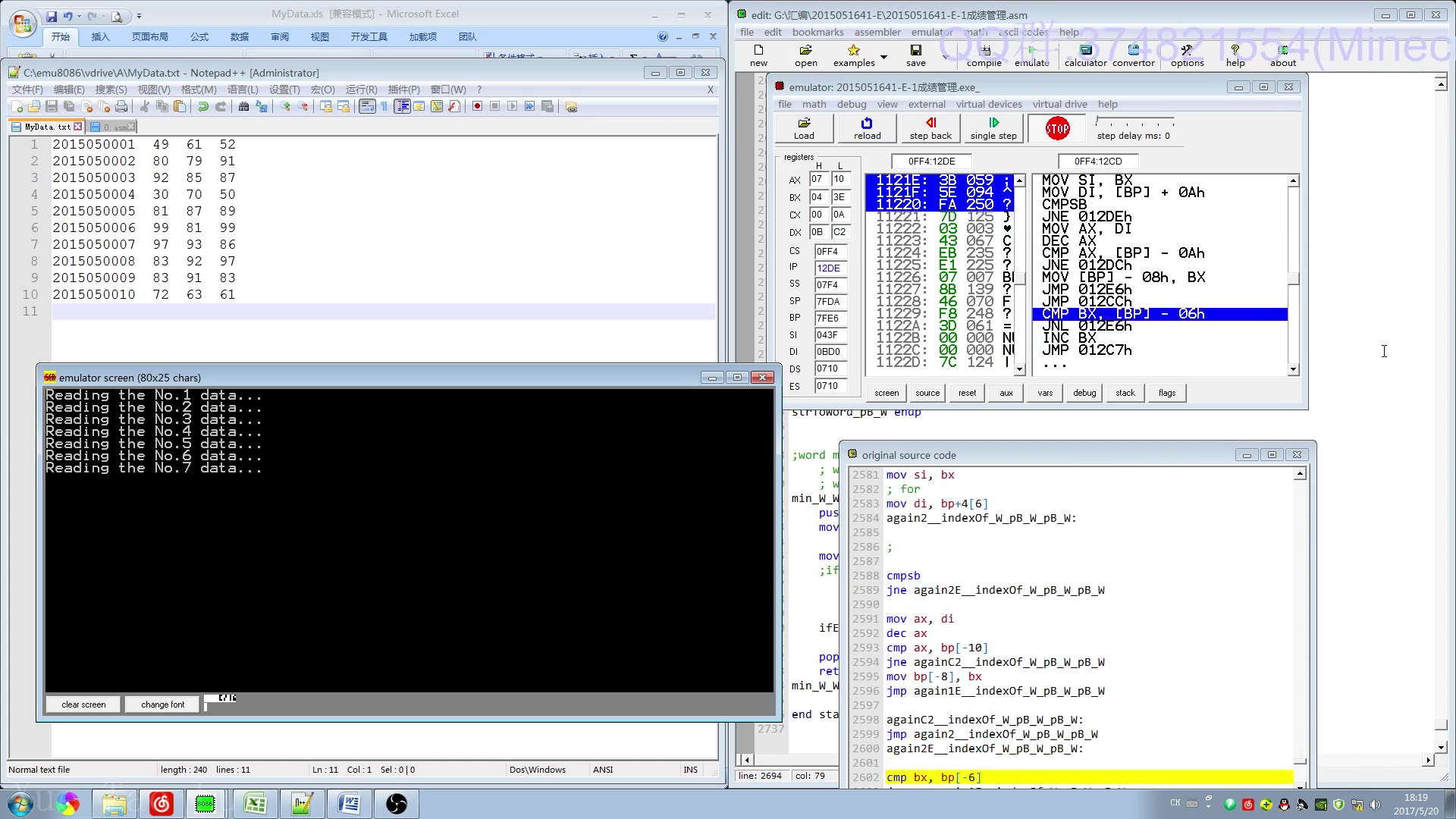Click the Step Back icon in emulator
1456x819 pixels.
click(930, 128)
